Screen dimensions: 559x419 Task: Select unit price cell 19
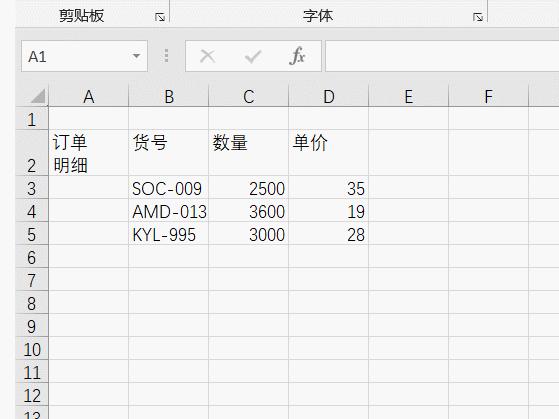click(x=329, y=210)
